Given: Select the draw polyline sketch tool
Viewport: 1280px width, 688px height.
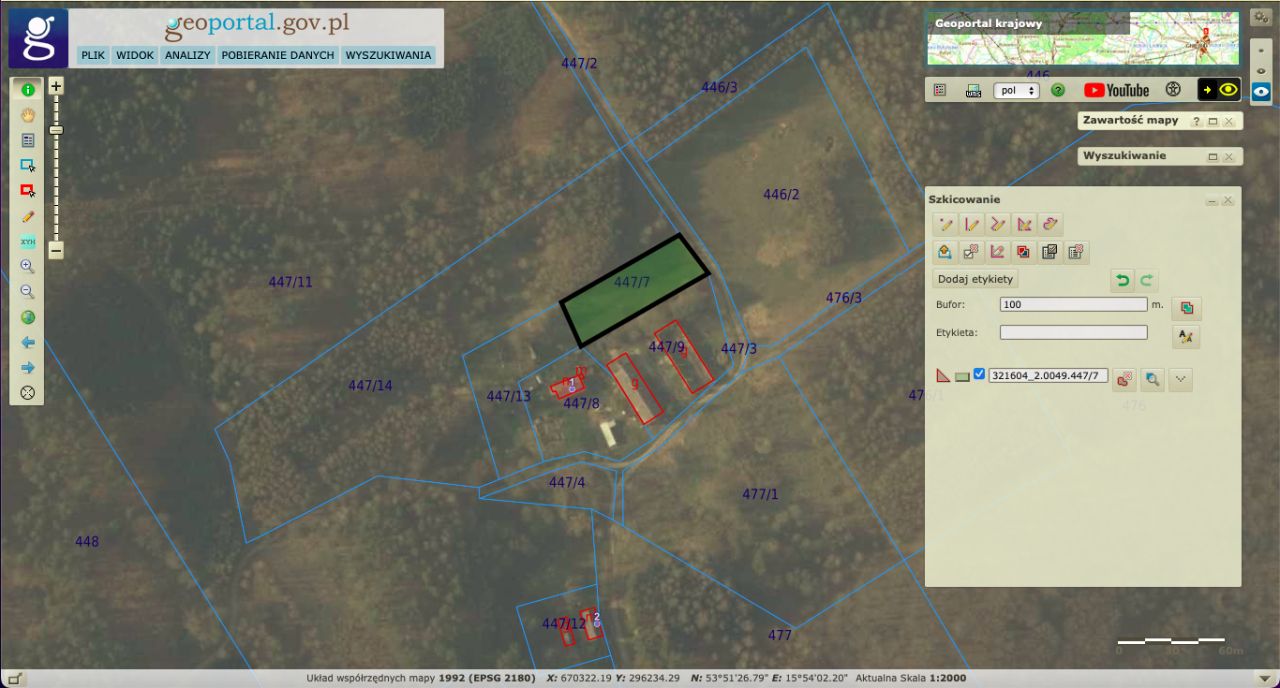Looking at the screenshot, I should 997,224.
